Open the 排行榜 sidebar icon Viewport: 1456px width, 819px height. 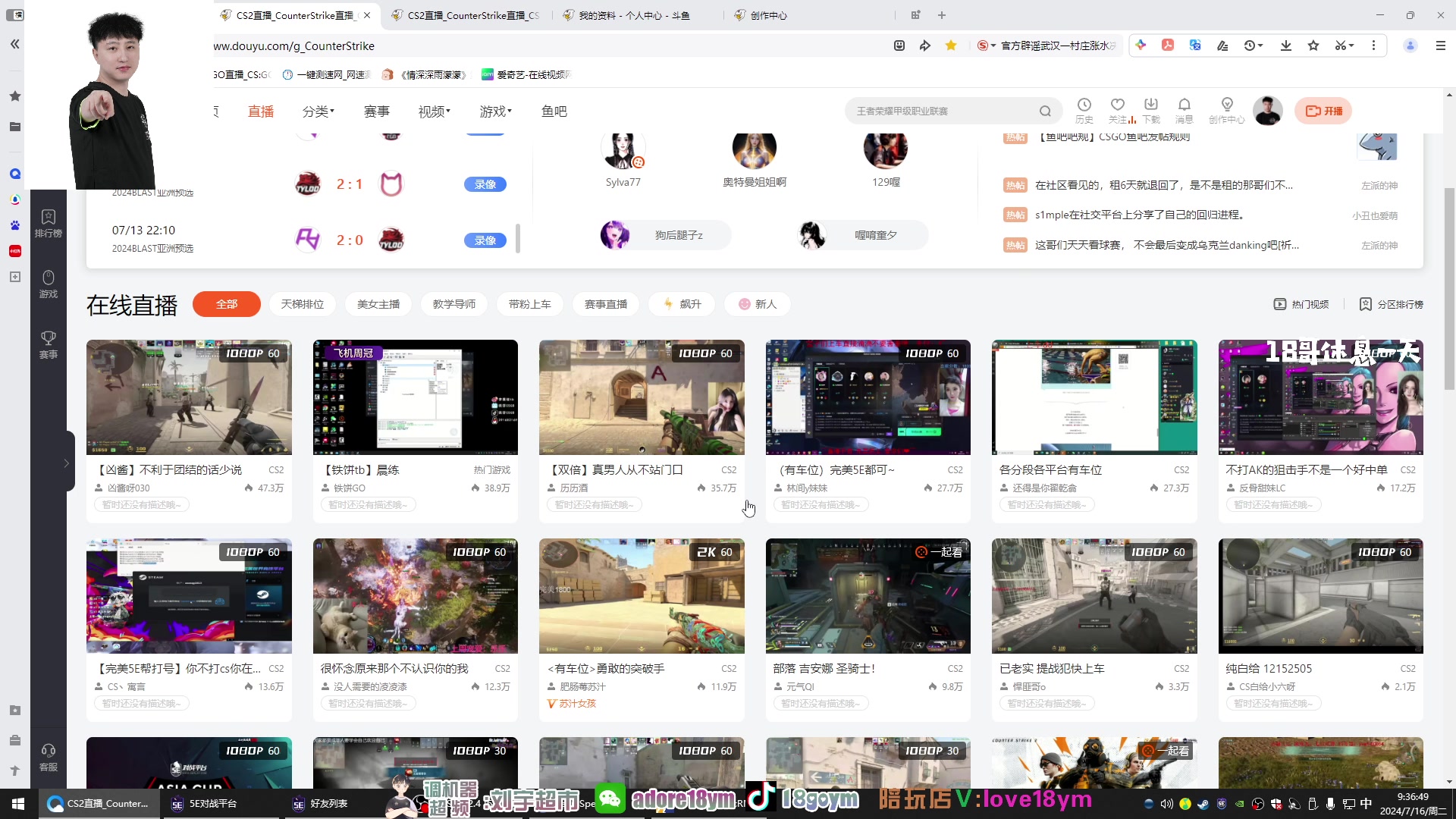49,224
